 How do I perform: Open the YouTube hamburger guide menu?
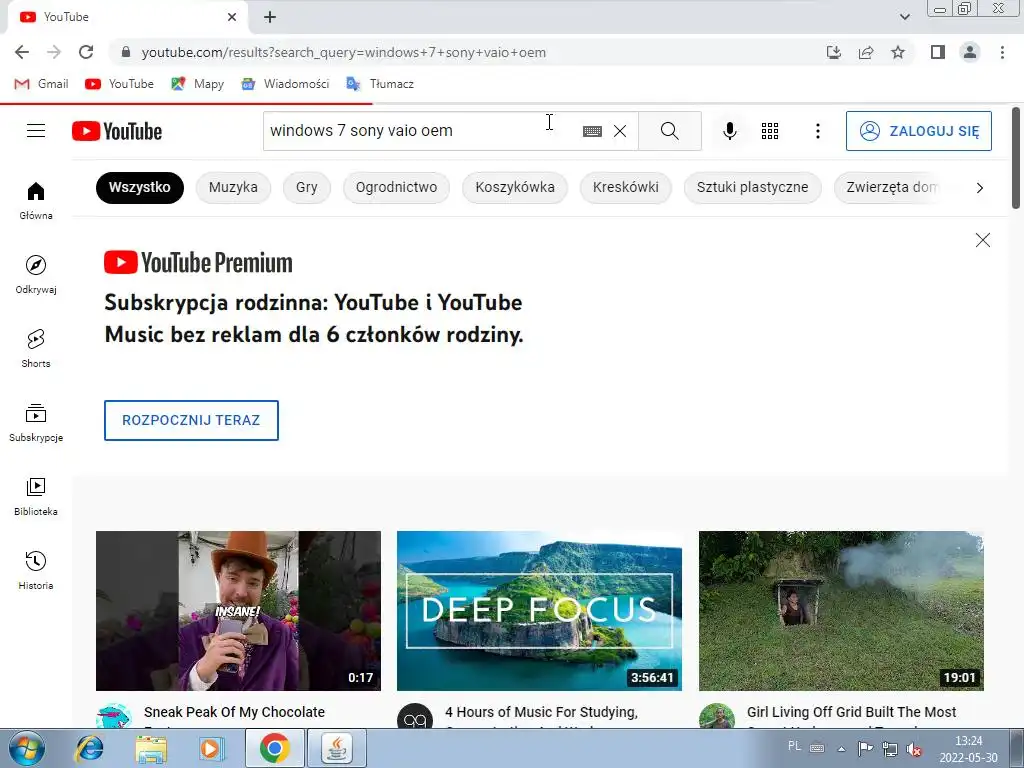pos(36,131)
